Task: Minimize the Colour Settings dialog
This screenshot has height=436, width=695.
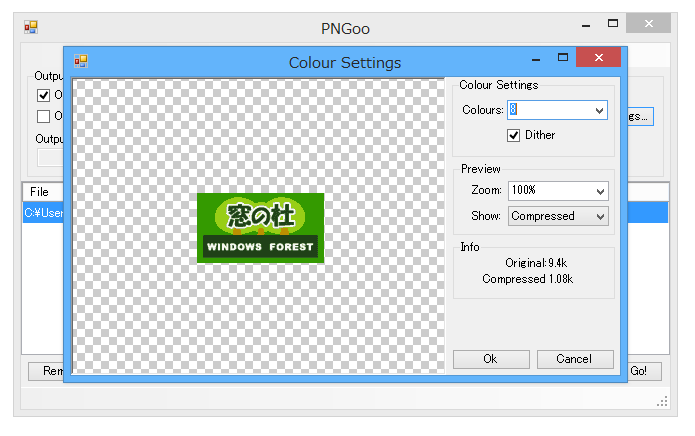Action: (536, 59)
